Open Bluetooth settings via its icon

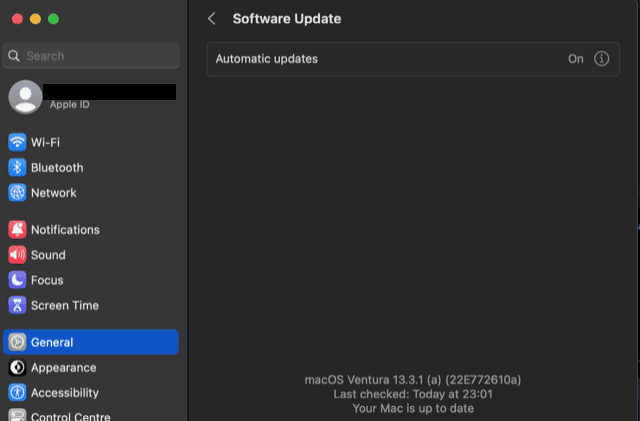17,168
